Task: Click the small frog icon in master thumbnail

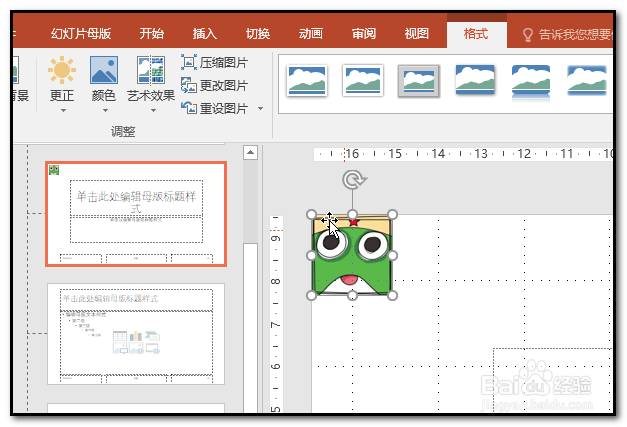Action: coord(54,170)
